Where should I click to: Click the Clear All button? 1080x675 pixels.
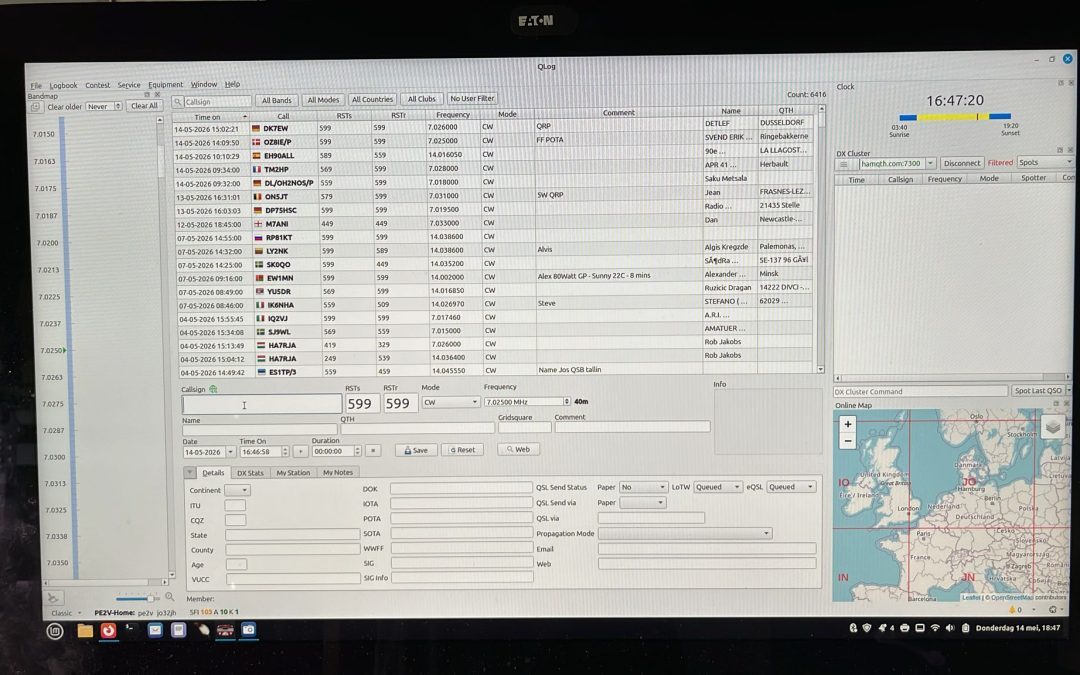click(145, 106)
